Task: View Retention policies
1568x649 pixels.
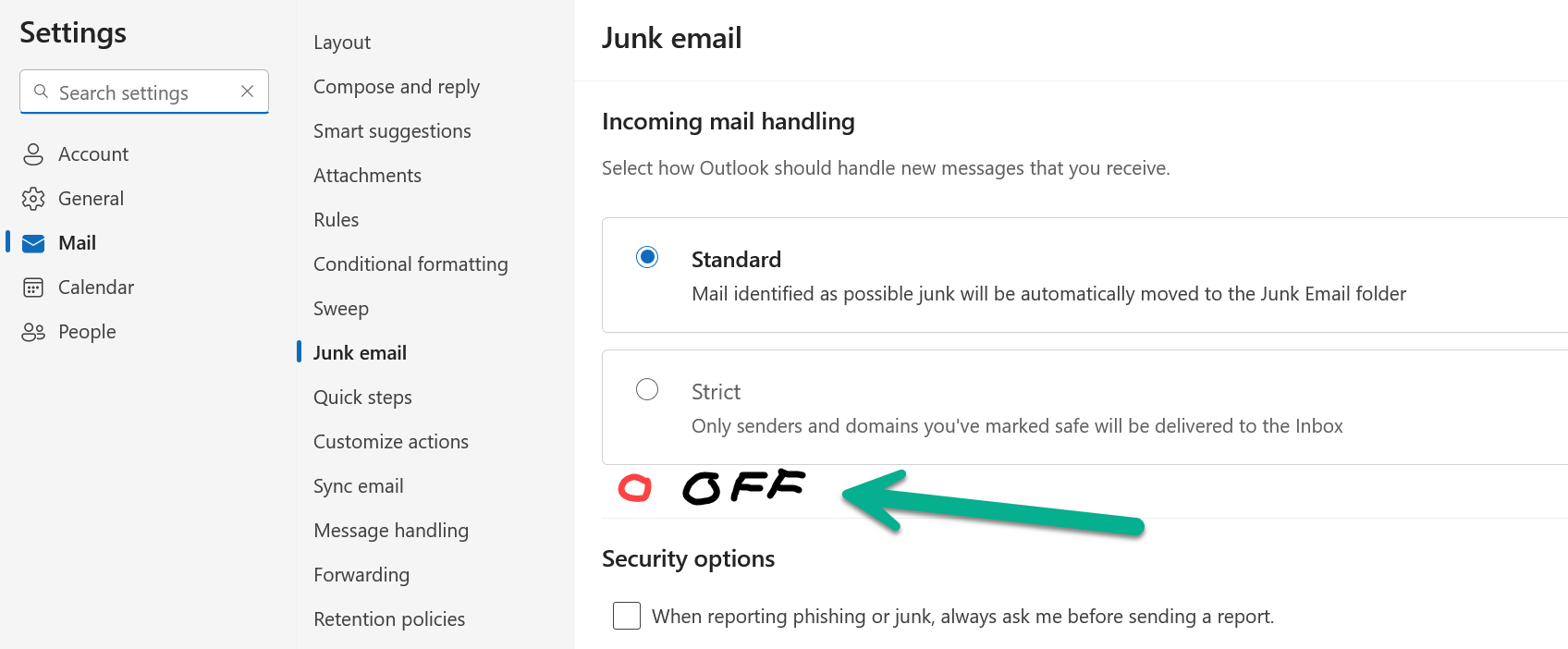Action: click(389, 618)
